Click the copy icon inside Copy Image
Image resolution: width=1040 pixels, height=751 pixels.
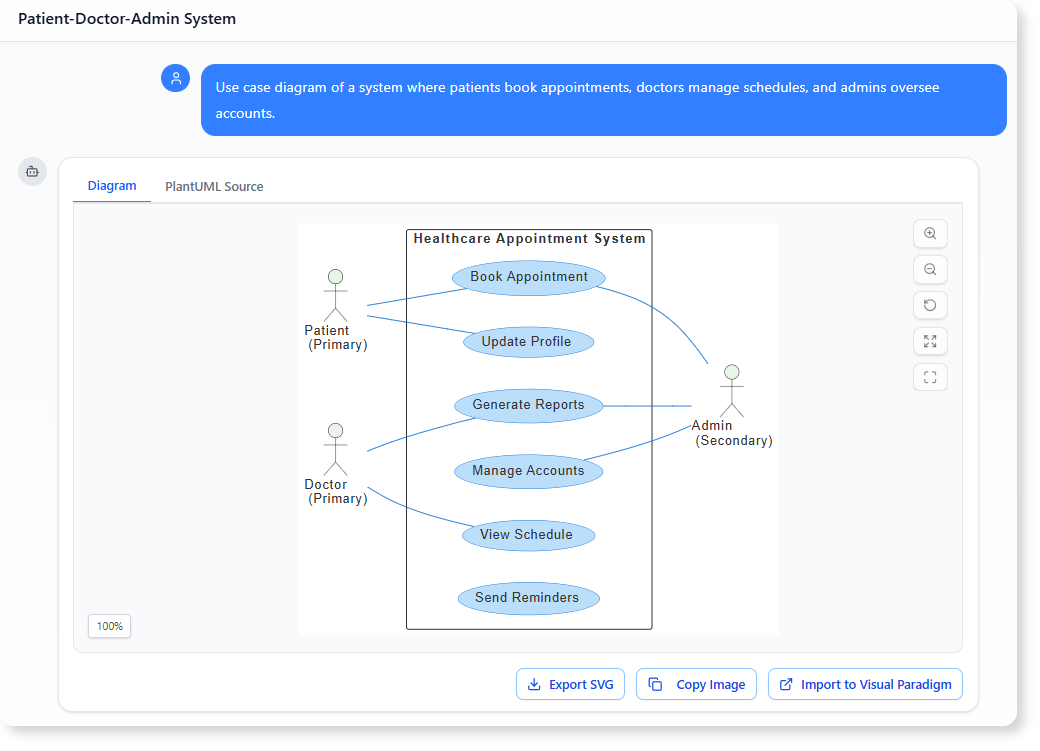(x=656, y=684)
